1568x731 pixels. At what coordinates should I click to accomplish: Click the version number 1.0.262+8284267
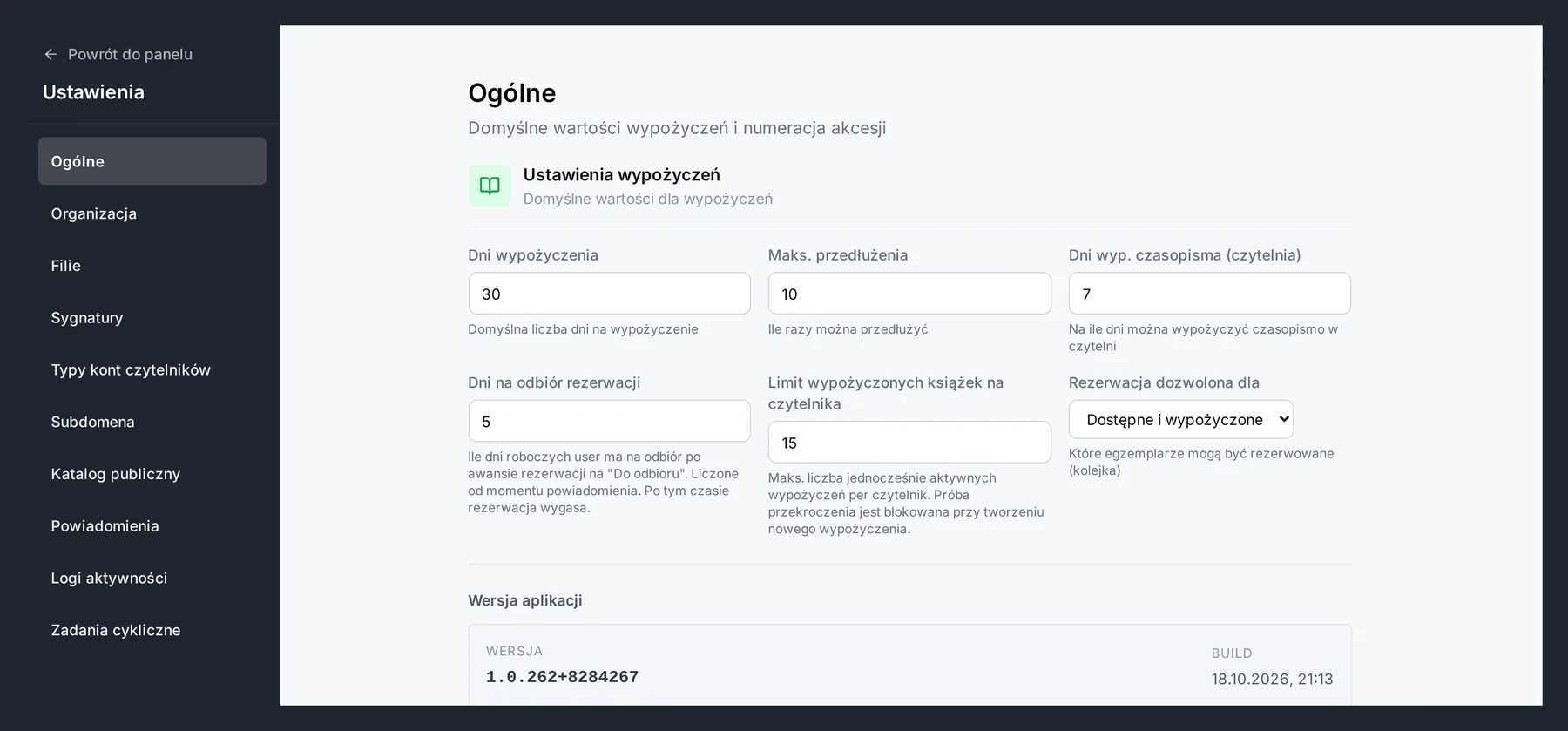(562, 677)
